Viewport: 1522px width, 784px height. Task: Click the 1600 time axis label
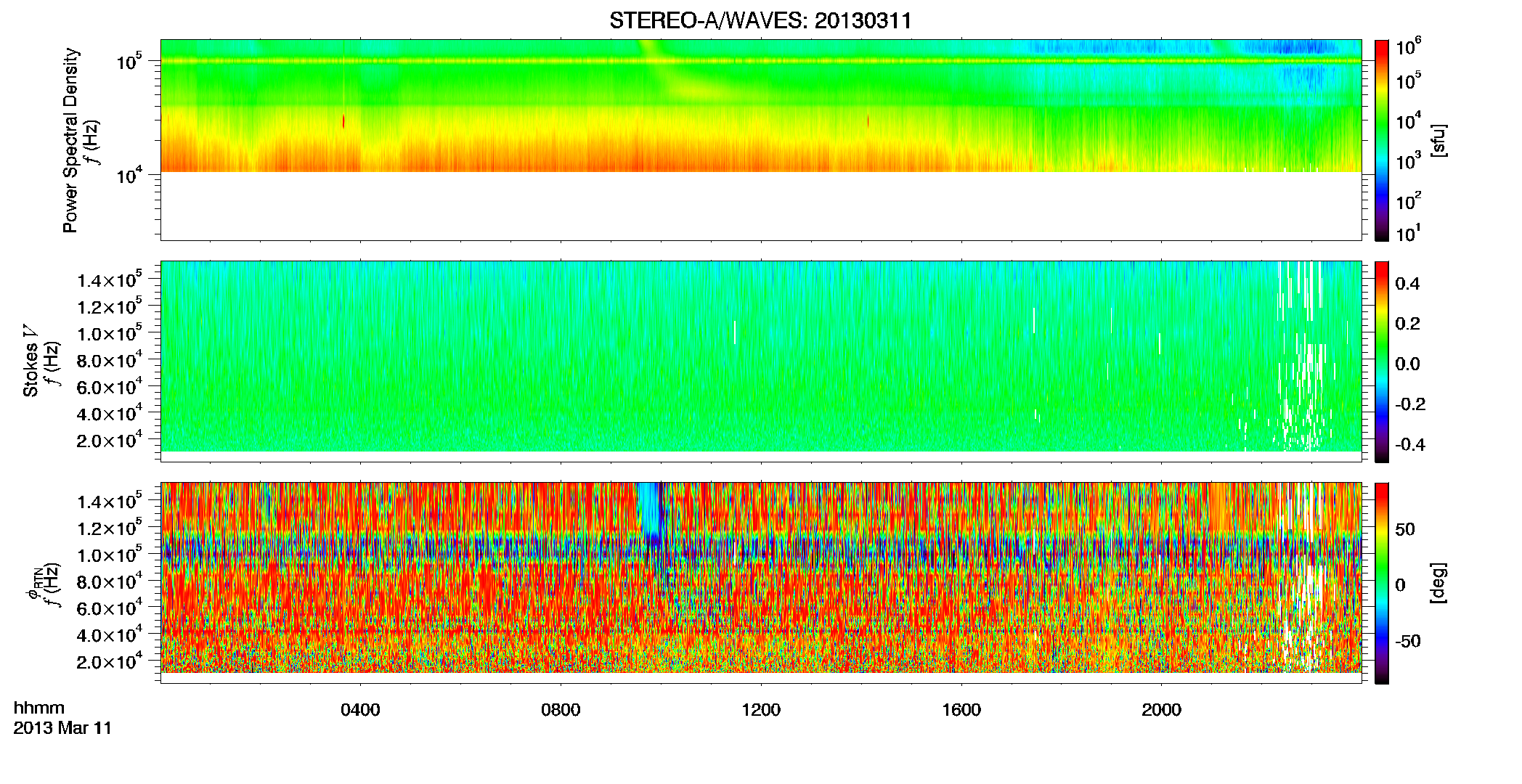coord(961,710)
